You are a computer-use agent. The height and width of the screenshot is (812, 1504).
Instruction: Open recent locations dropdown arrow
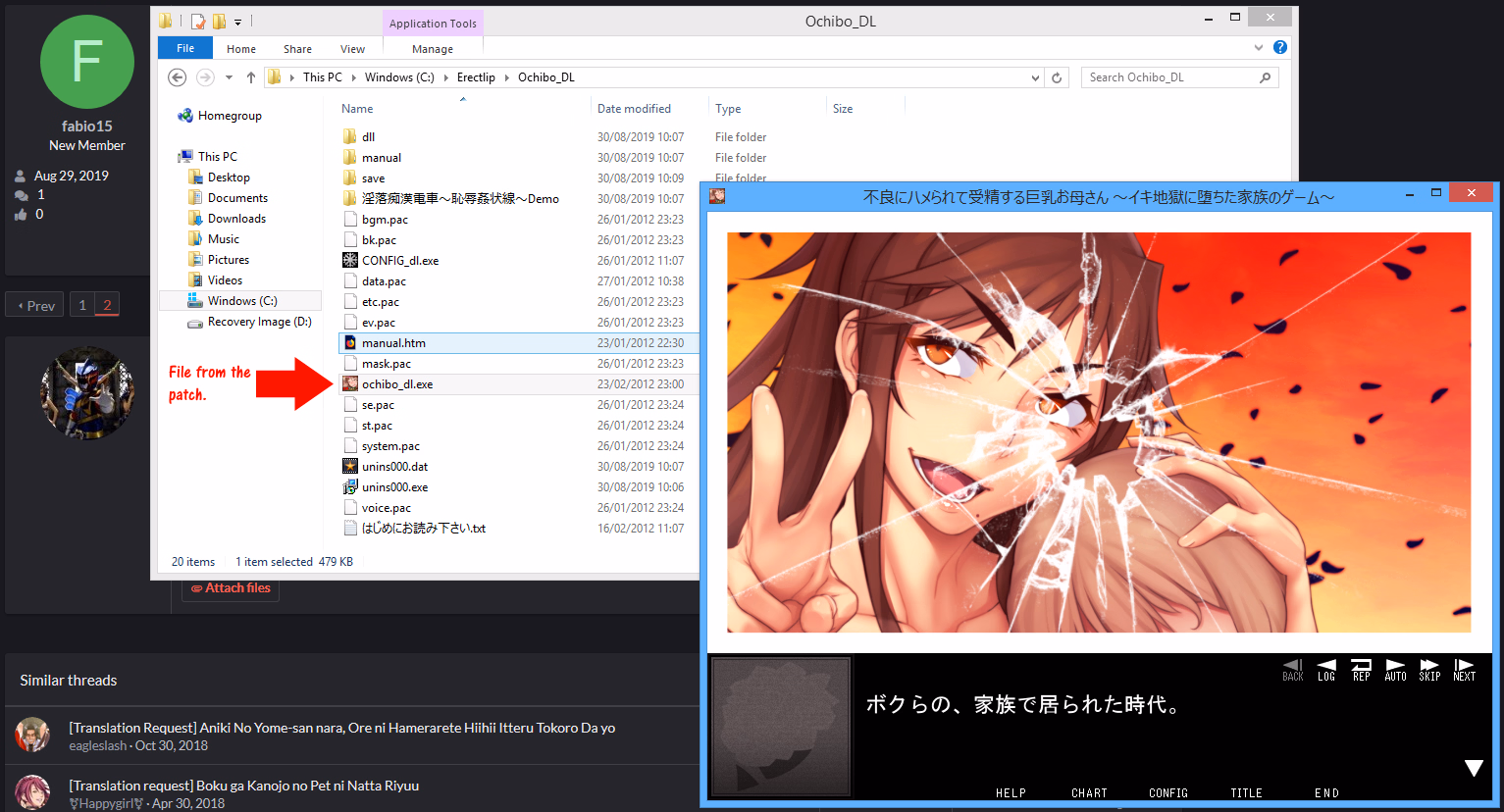(229, 77)
